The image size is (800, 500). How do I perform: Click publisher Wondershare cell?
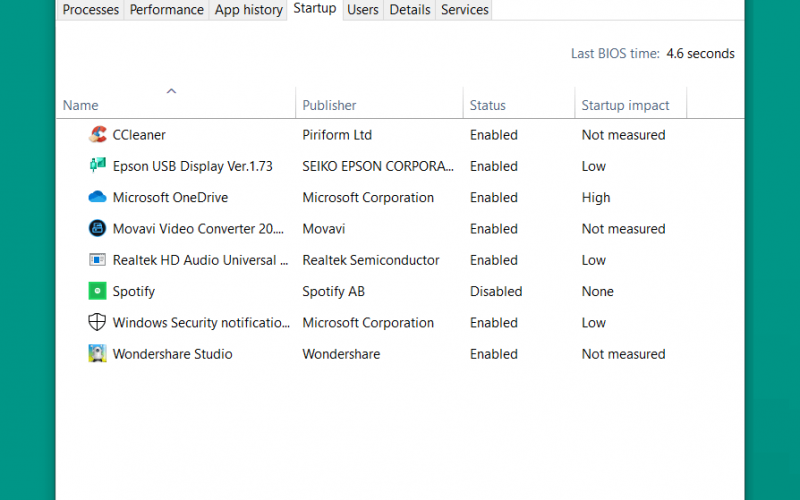click(341, 354)
